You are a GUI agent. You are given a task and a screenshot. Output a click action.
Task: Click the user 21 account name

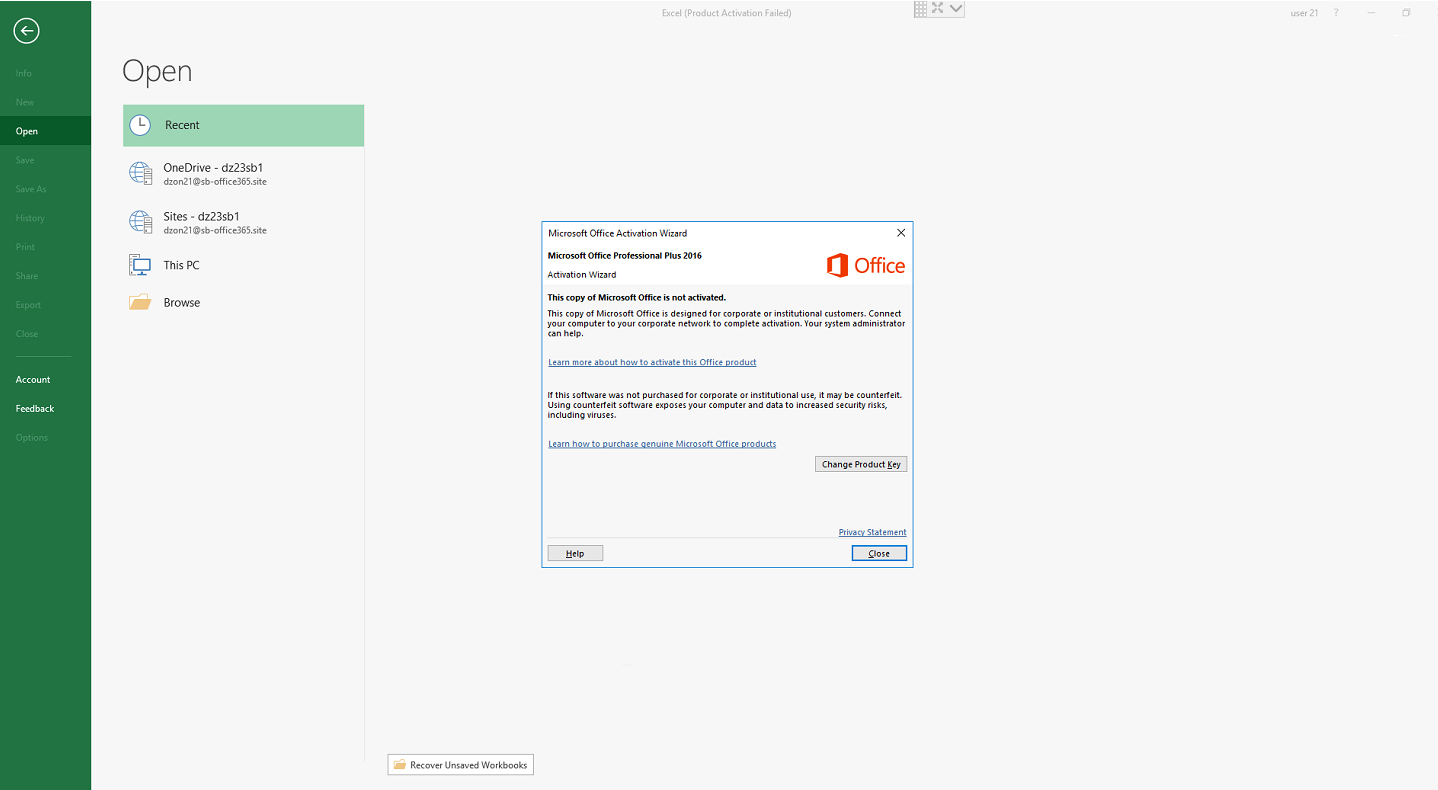click(x=1304, y=13)
